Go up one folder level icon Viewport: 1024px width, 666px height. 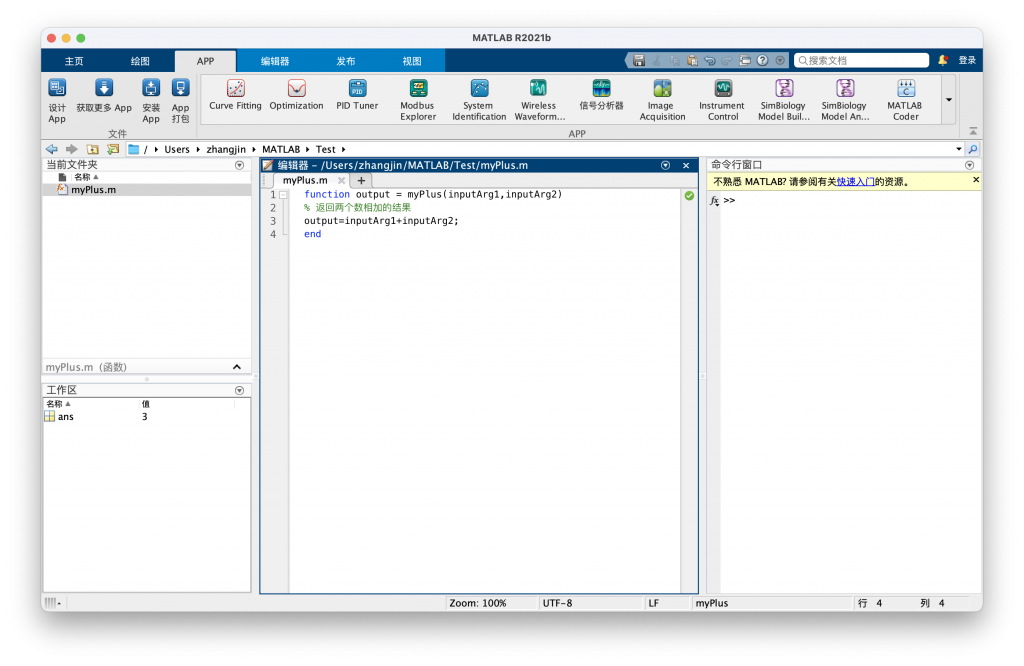93,150
